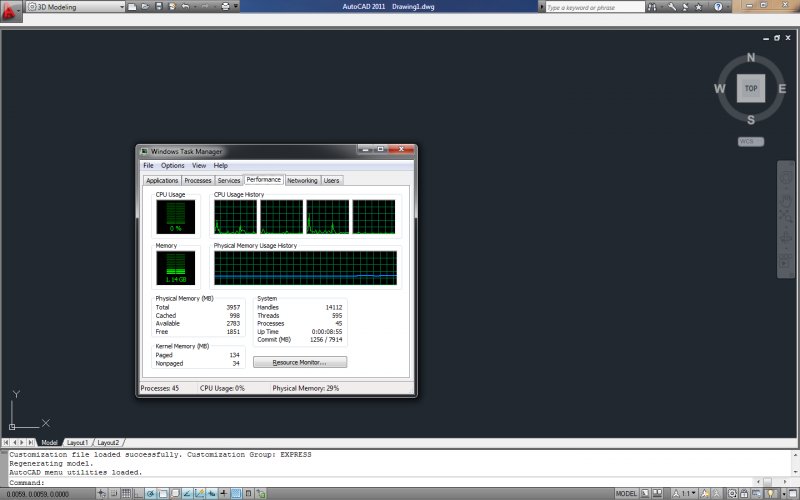This screenshot has width=800, height=500.
Task: Expand the Quick Access toolbar customize arrow
Action: (236, 7)
